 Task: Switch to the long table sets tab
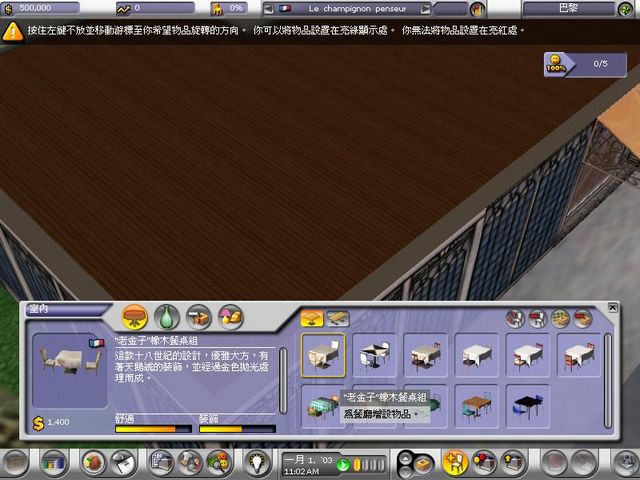pos(338,318)
